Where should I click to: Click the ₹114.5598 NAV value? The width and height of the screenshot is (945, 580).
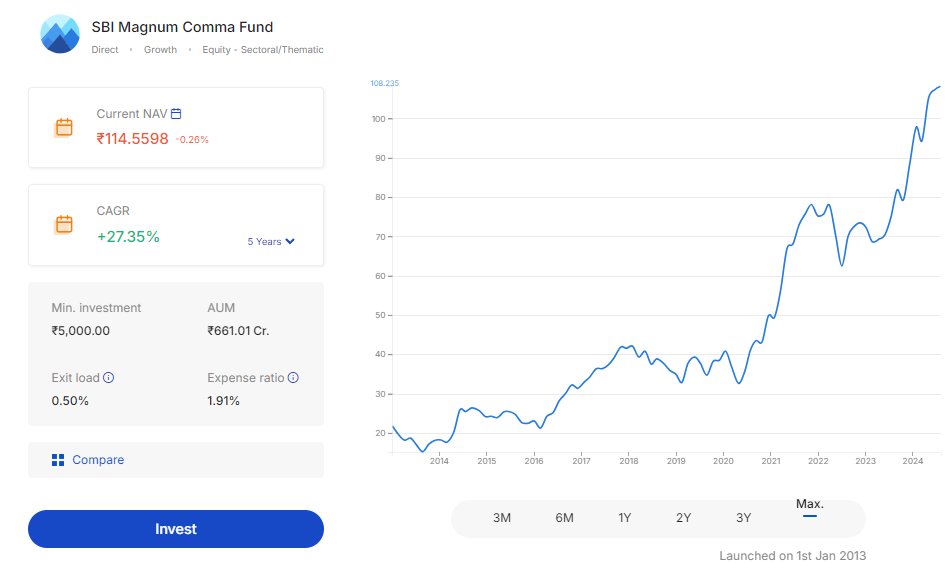(x=133, y=139)
